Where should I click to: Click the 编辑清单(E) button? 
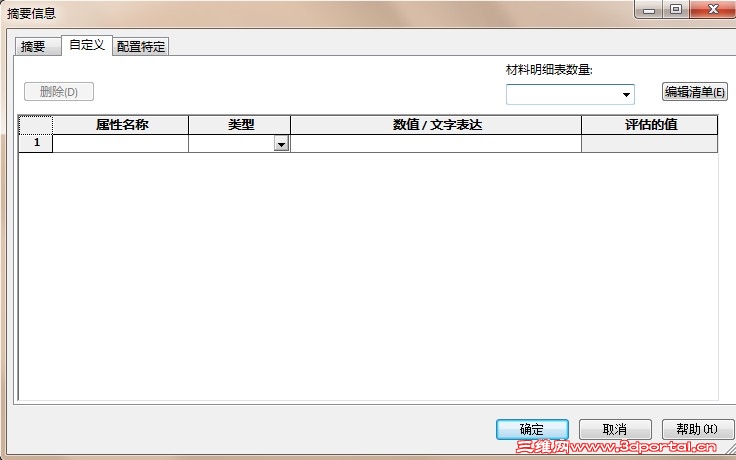click(695, 92)
